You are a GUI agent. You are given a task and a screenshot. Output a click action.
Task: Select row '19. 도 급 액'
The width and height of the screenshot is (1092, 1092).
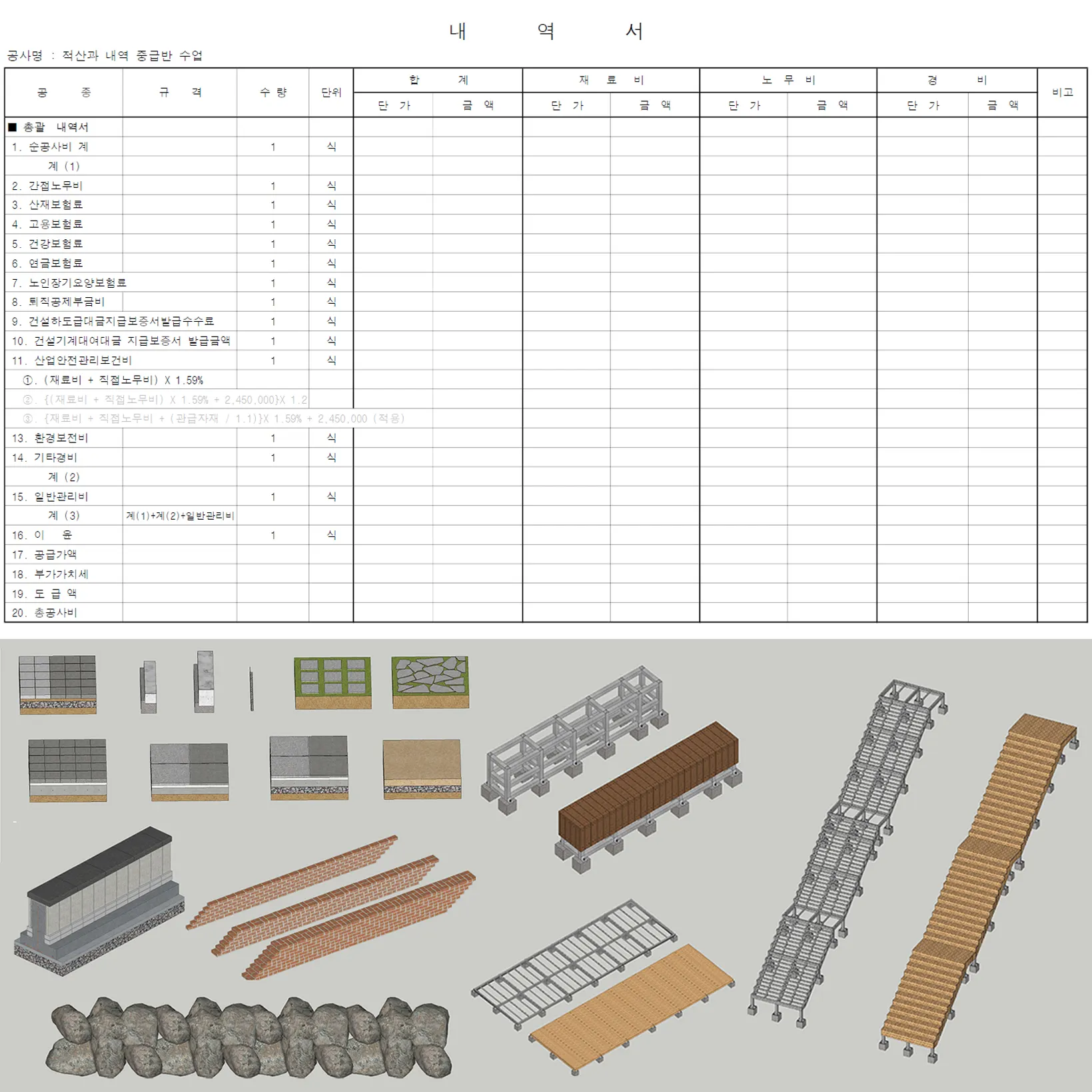point(546,593)
